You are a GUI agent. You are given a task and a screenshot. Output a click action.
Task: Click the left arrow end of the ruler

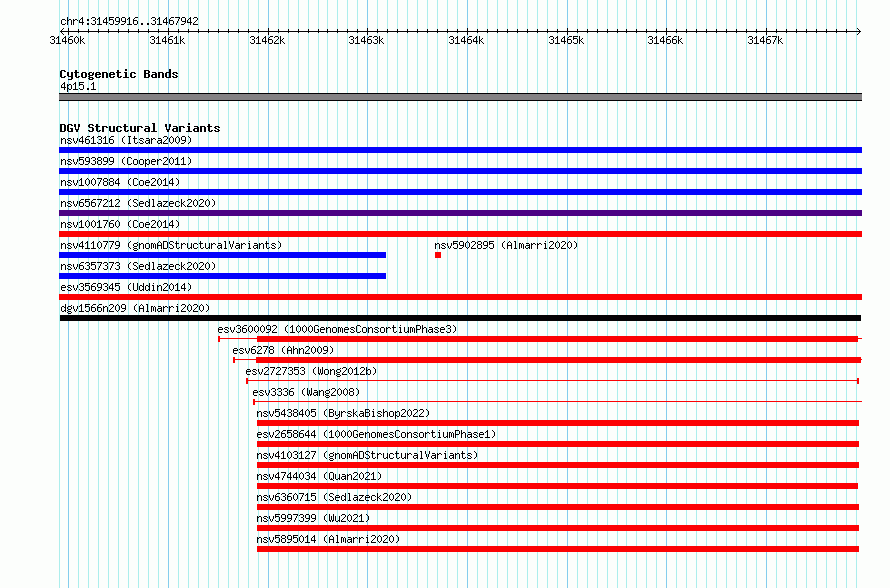pos(62,31)
